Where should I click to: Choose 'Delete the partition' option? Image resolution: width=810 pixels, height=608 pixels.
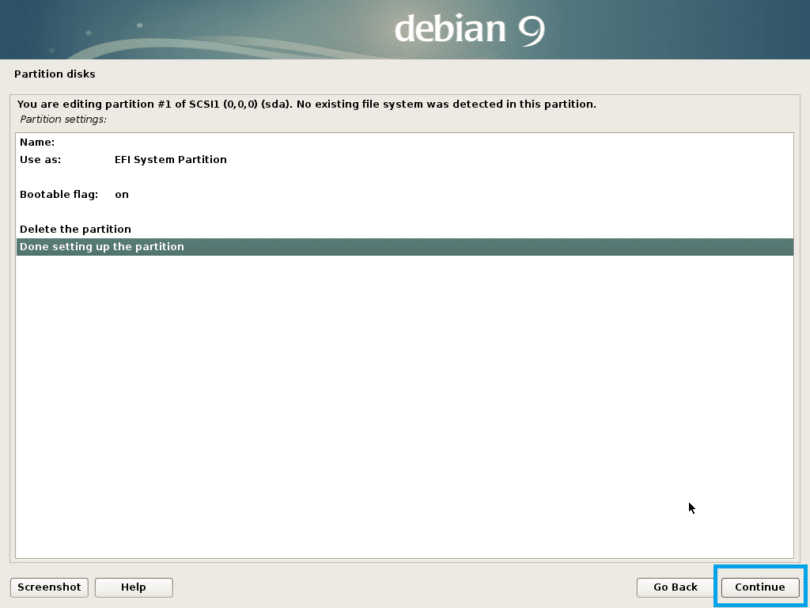pyautogui.click(x=404, y=229)
